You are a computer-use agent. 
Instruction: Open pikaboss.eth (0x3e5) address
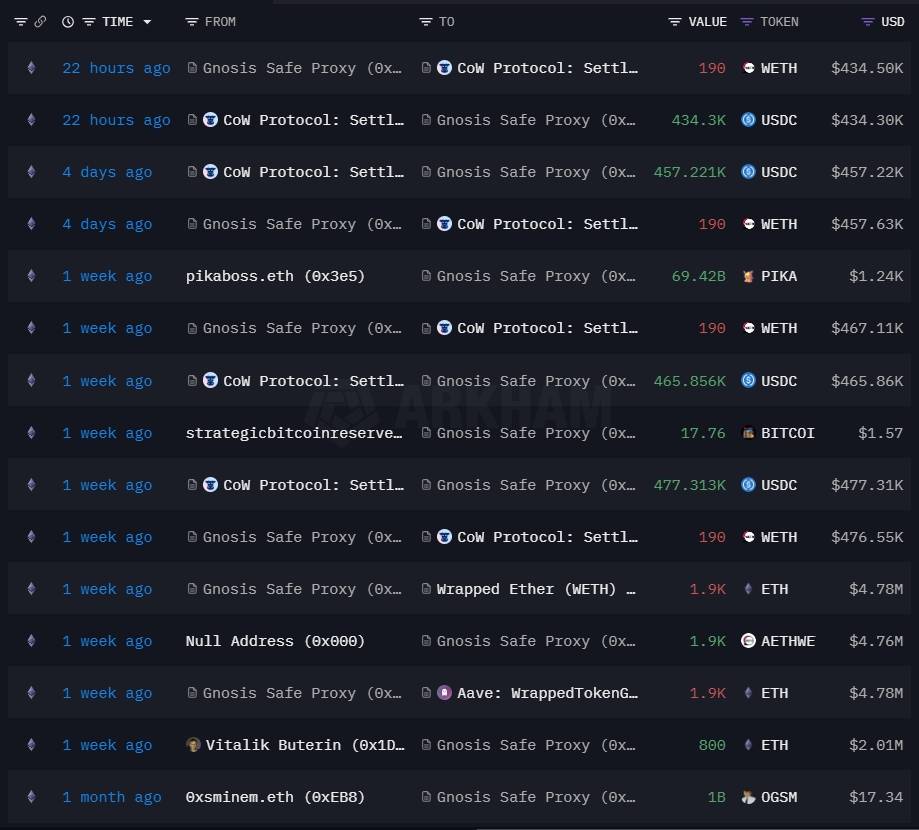tap(275, 276)
